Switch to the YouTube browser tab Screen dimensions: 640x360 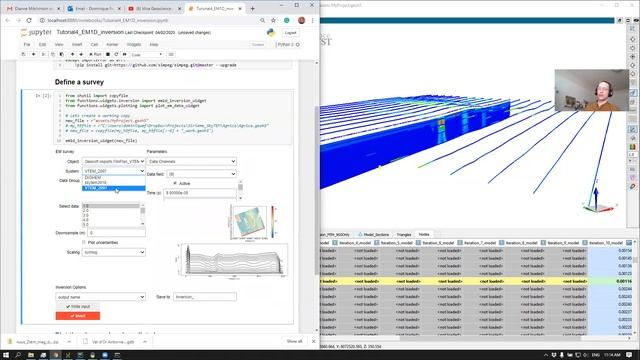154,8
